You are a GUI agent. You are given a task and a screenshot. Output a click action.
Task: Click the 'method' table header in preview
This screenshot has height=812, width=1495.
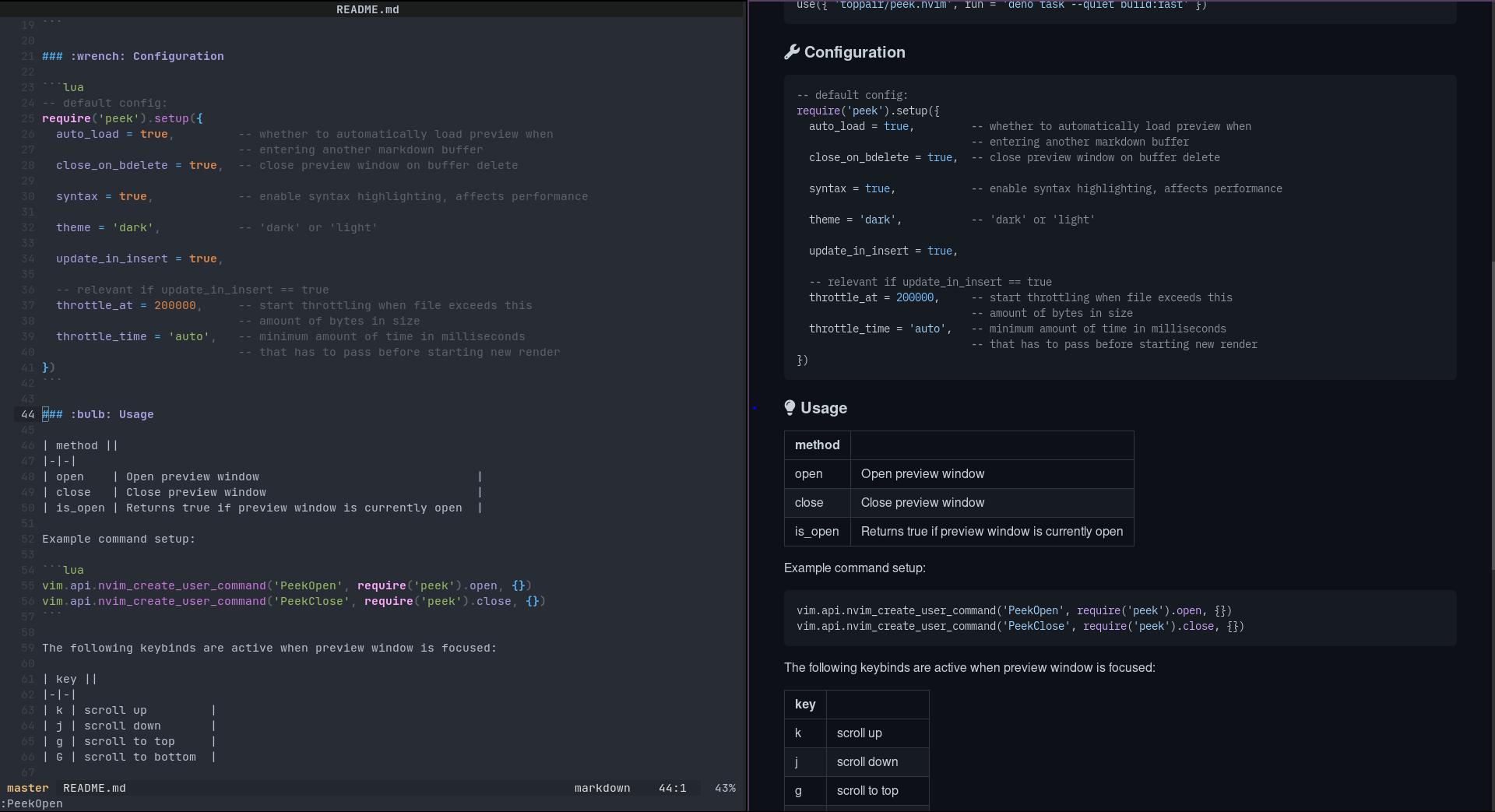coord(817,445)
